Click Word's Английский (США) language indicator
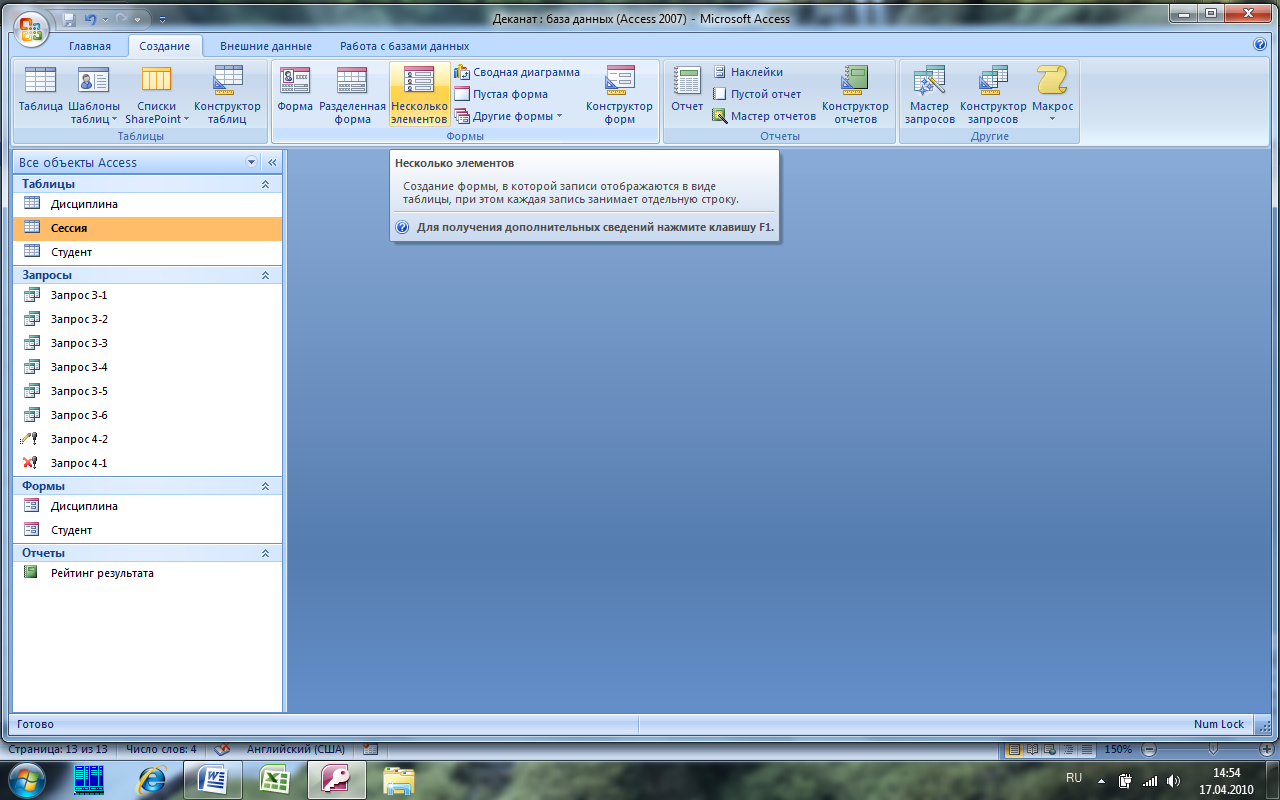Screen dimensions: 1280x800 (x=296, y=749)
